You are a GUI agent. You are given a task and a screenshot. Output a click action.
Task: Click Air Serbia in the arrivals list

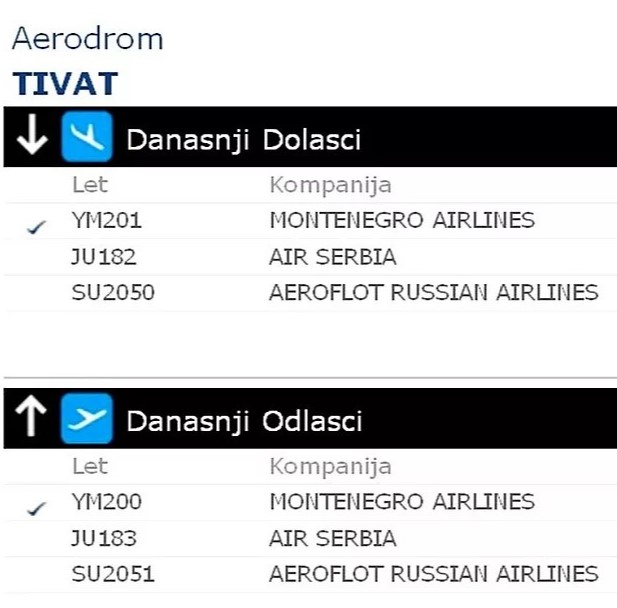[x=332, y=257]
